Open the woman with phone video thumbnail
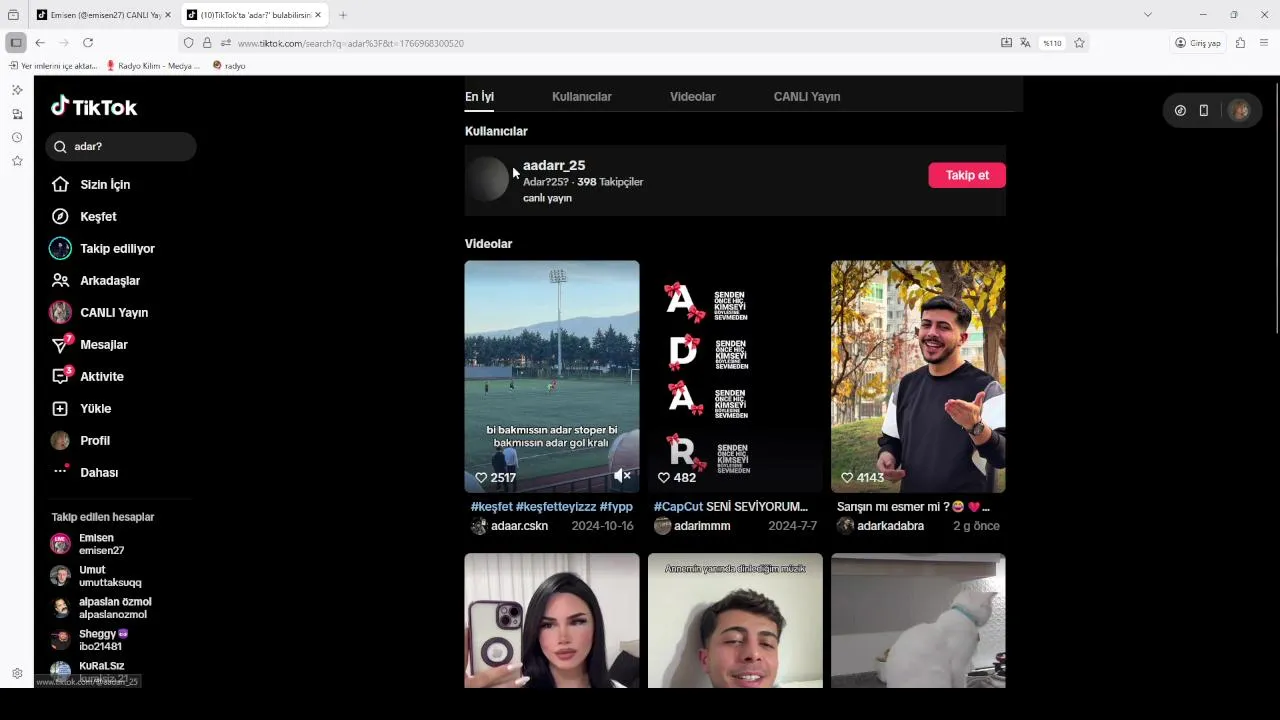Image resolution: width=1280 pixels, height=720 pixels. coord(552,621)
